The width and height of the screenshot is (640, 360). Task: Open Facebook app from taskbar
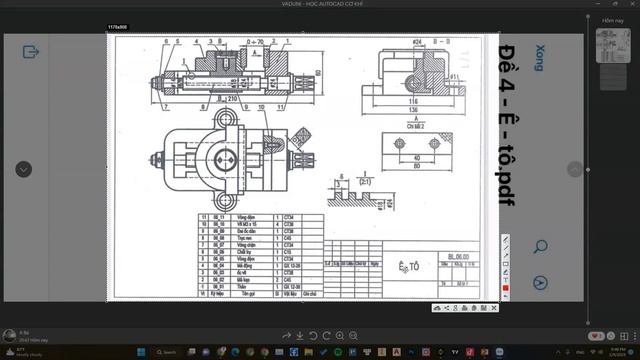tap(294, 352)
